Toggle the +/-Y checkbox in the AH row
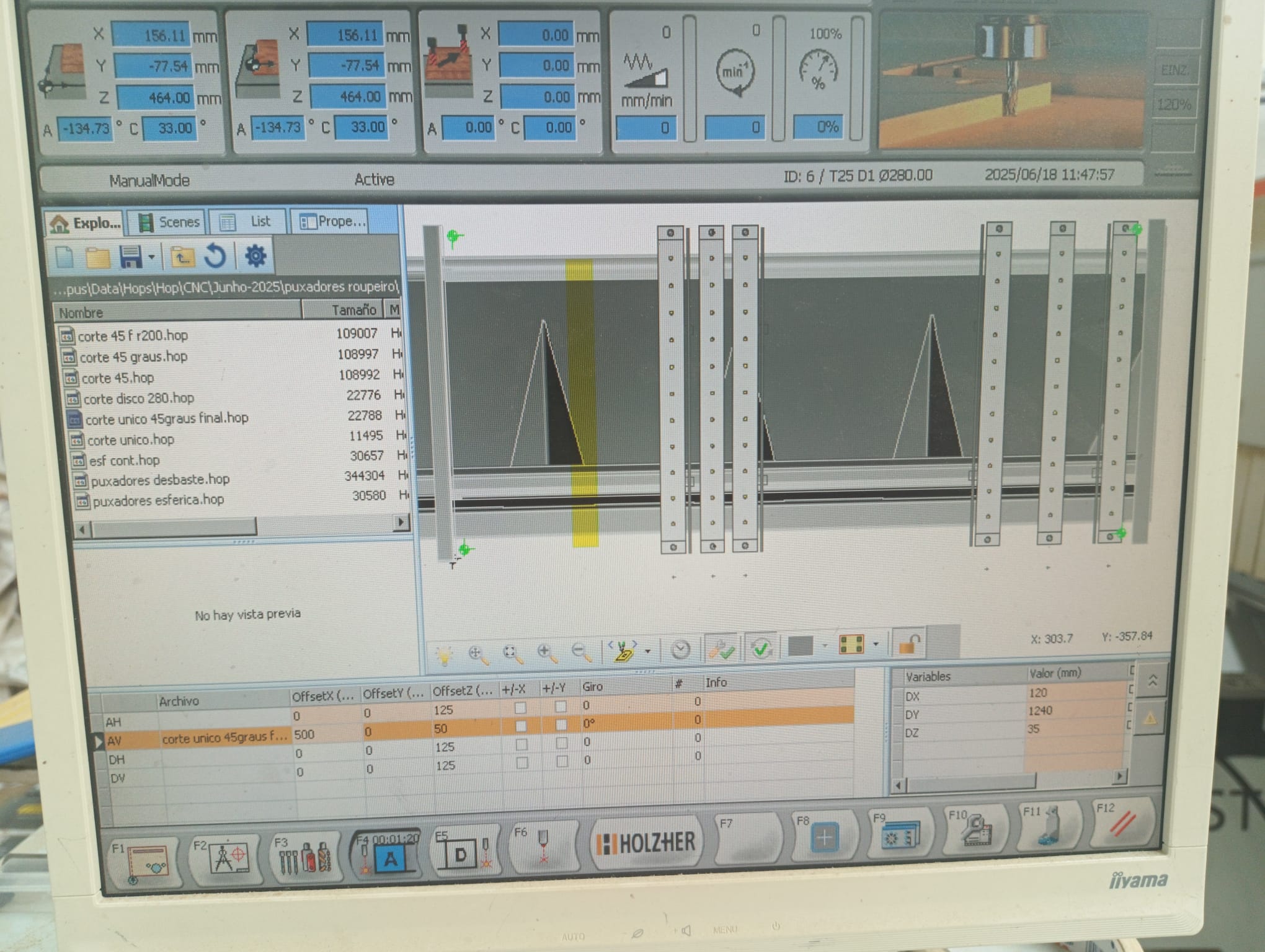Viewport: 1265px width, 952px height. click(x=560, y=706)
